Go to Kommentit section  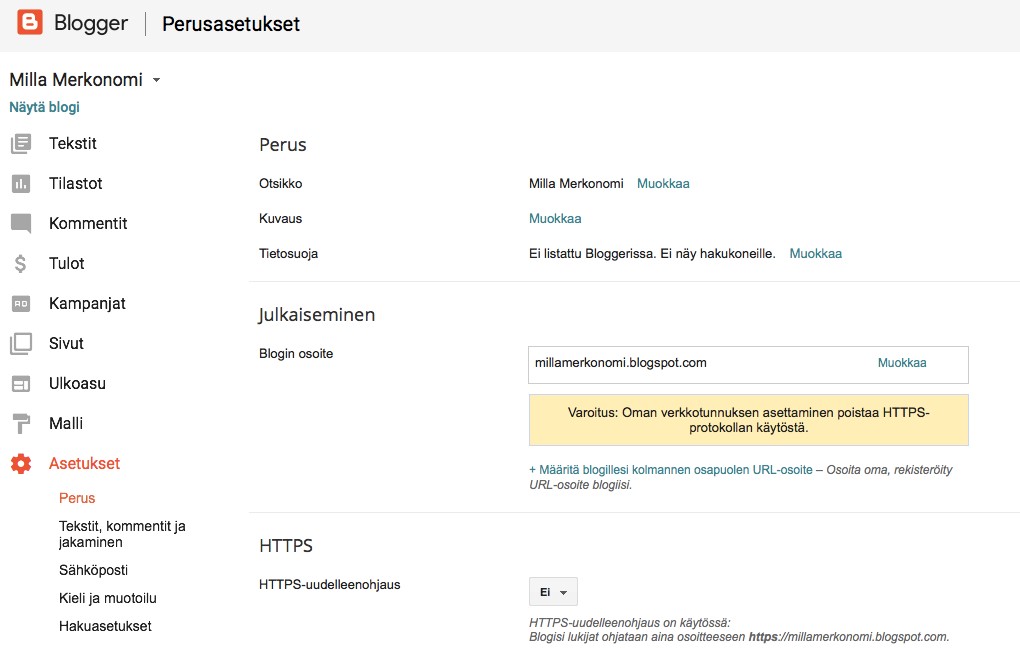point(88,224)
